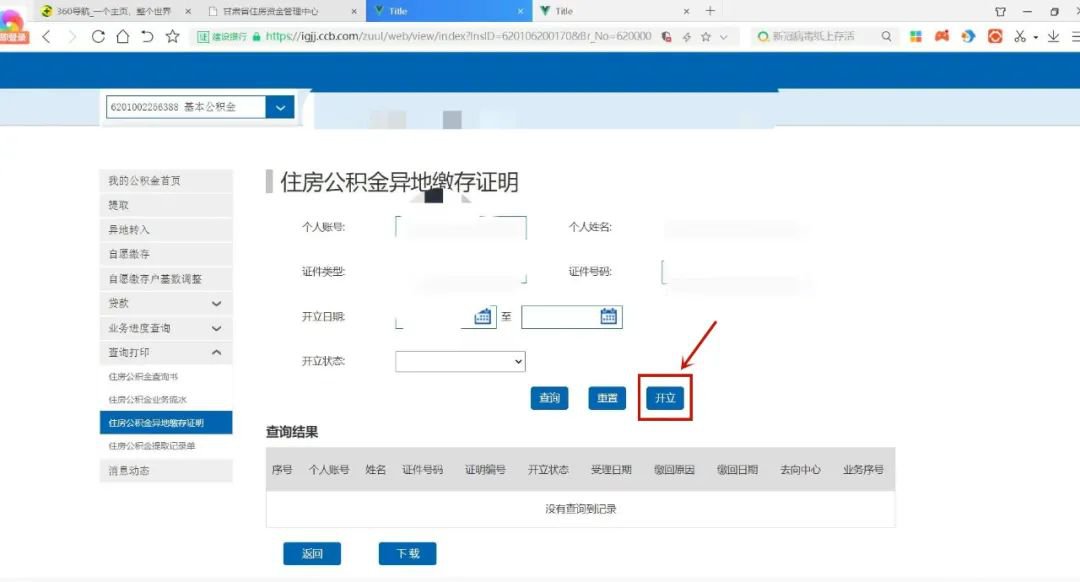Click the search magnifier icon
This screenshot has width=1080, height=582.
point(886,37)
